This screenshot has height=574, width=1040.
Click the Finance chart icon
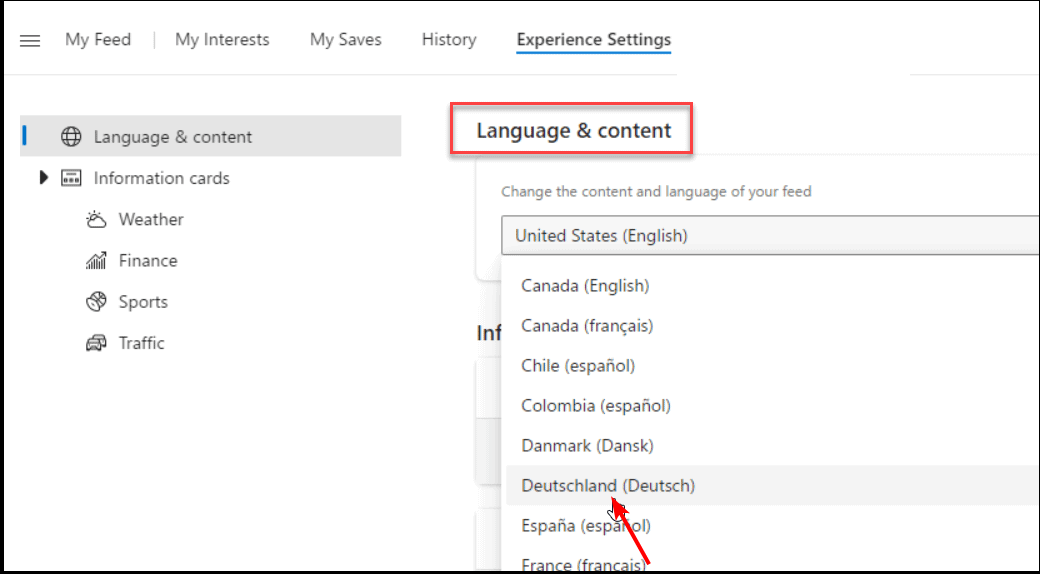click(x=96, y=261)
